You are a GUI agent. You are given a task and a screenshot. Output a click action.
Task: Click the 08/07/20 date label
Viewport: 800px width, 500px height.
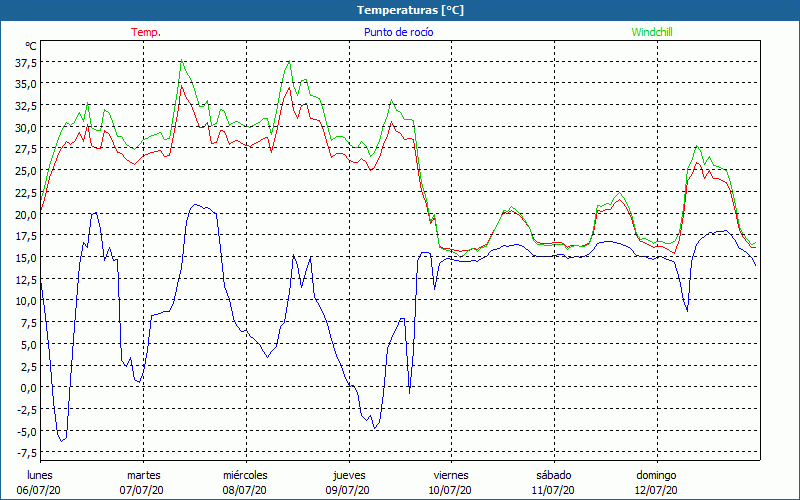pyautogui.click(x=245, y=490)
